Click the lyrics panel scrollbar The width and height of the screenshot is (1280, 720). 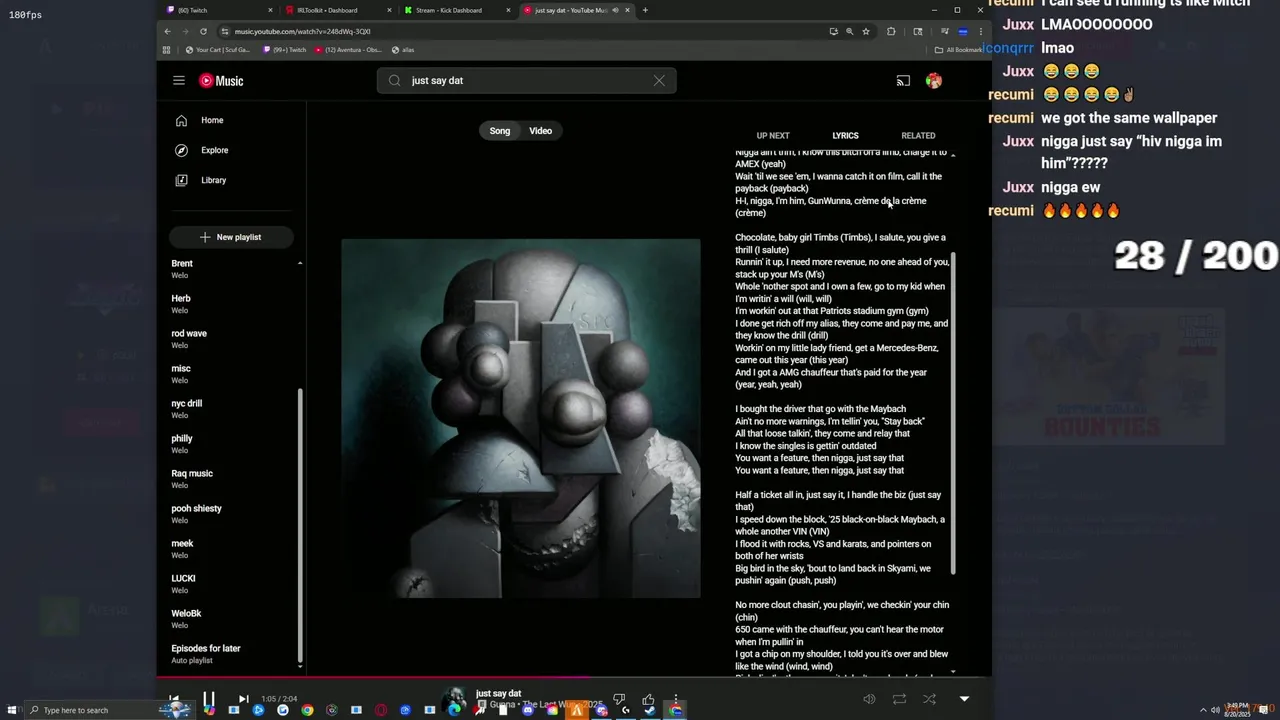(x=953, y=412)
